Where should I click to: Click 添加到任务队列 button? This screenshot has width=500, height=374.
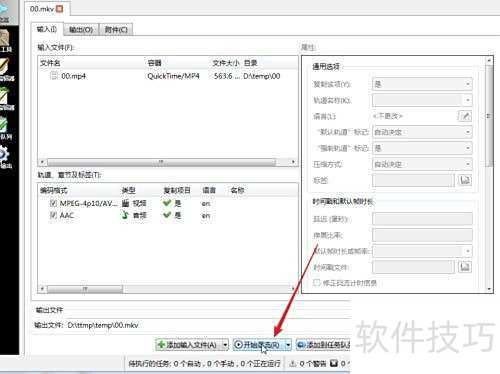(x=323, y=345)
